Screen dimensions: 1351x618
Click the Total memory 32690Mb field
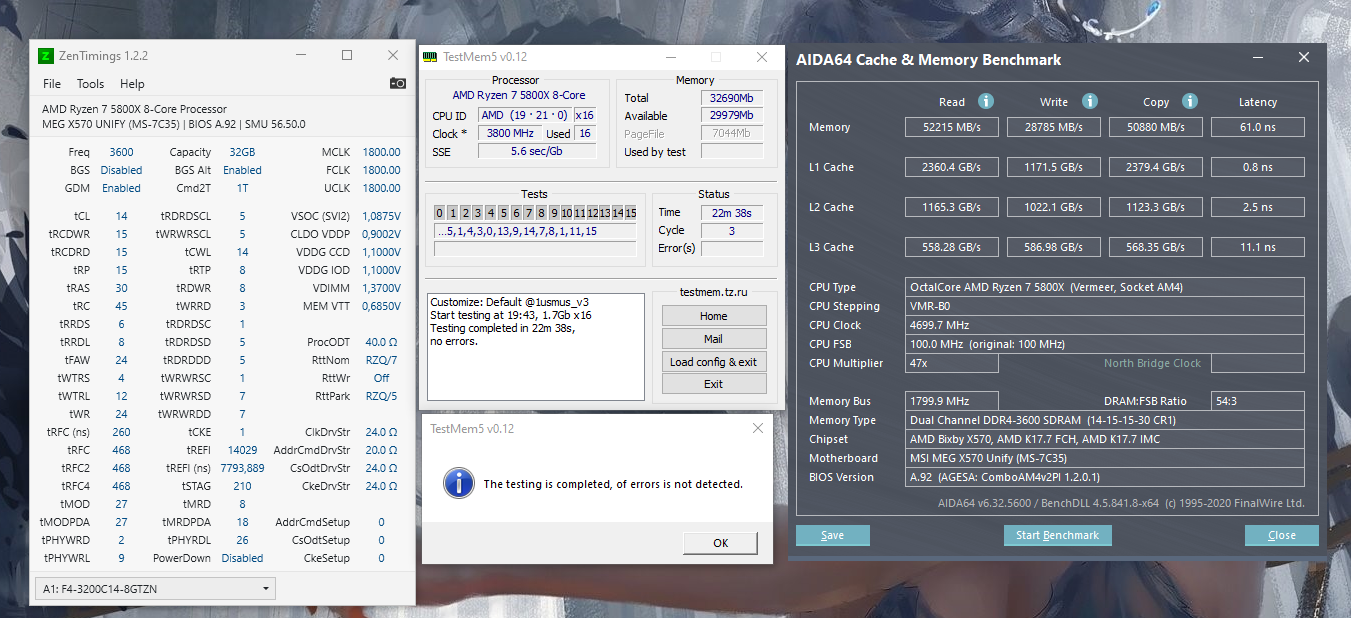pos(732,98)
